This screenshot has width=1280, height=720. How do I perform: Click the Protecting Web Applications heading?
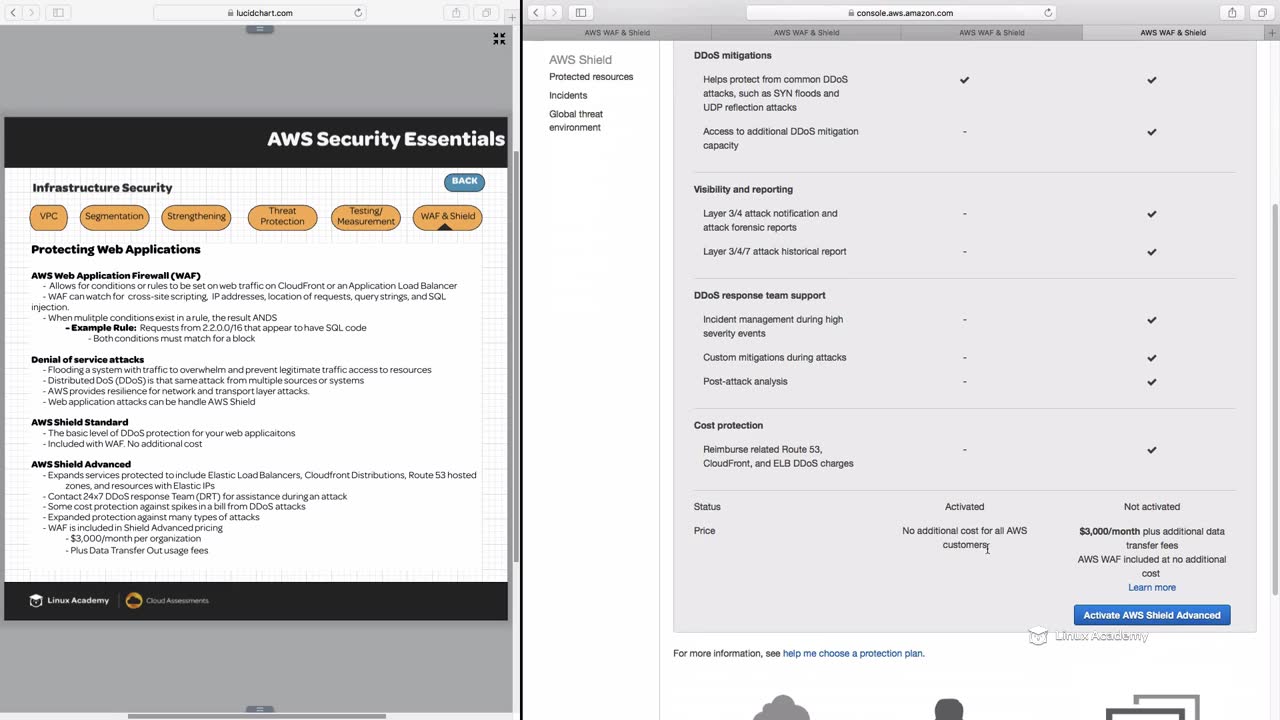click(116, 250)
